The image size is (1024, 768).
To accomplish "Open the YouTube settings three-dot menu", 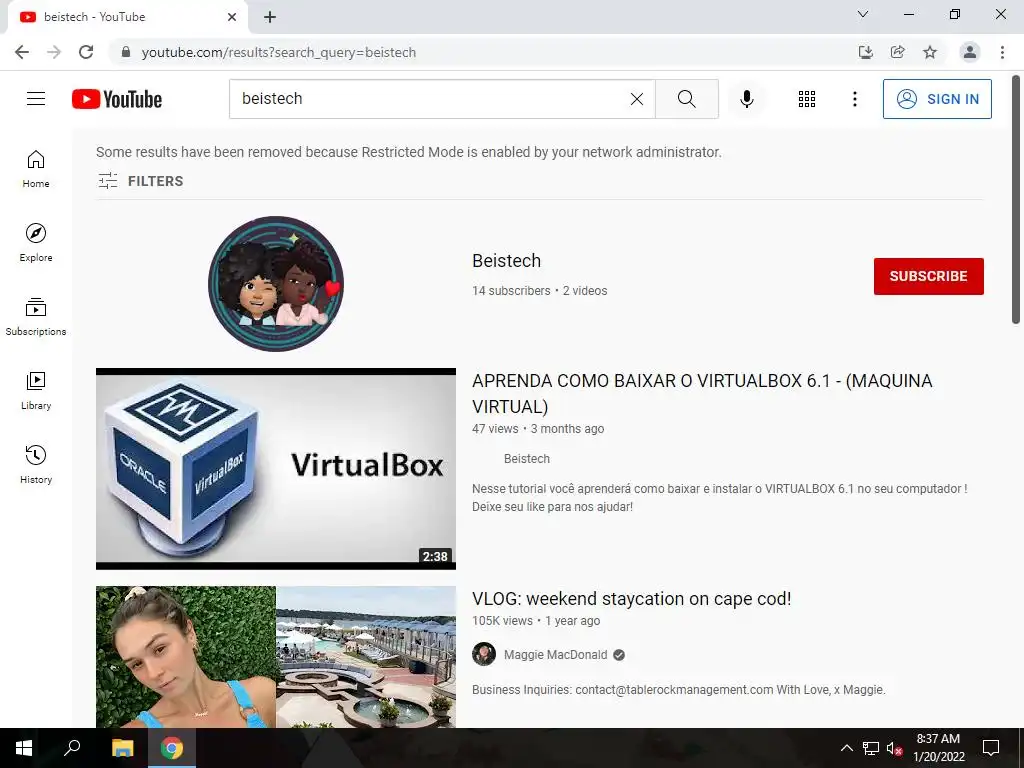I will [855, 99].
